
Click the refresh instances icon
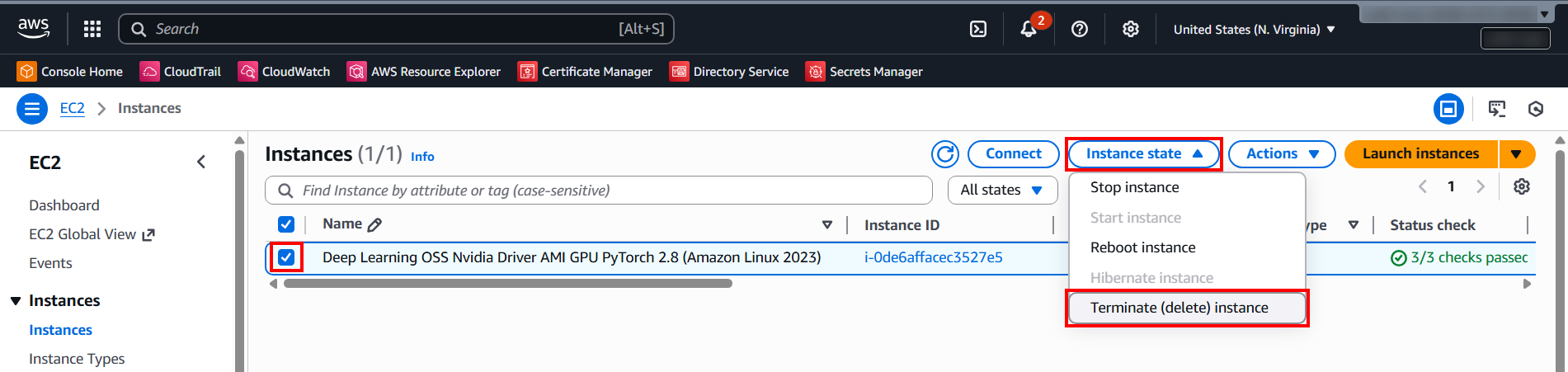point(945,154)
